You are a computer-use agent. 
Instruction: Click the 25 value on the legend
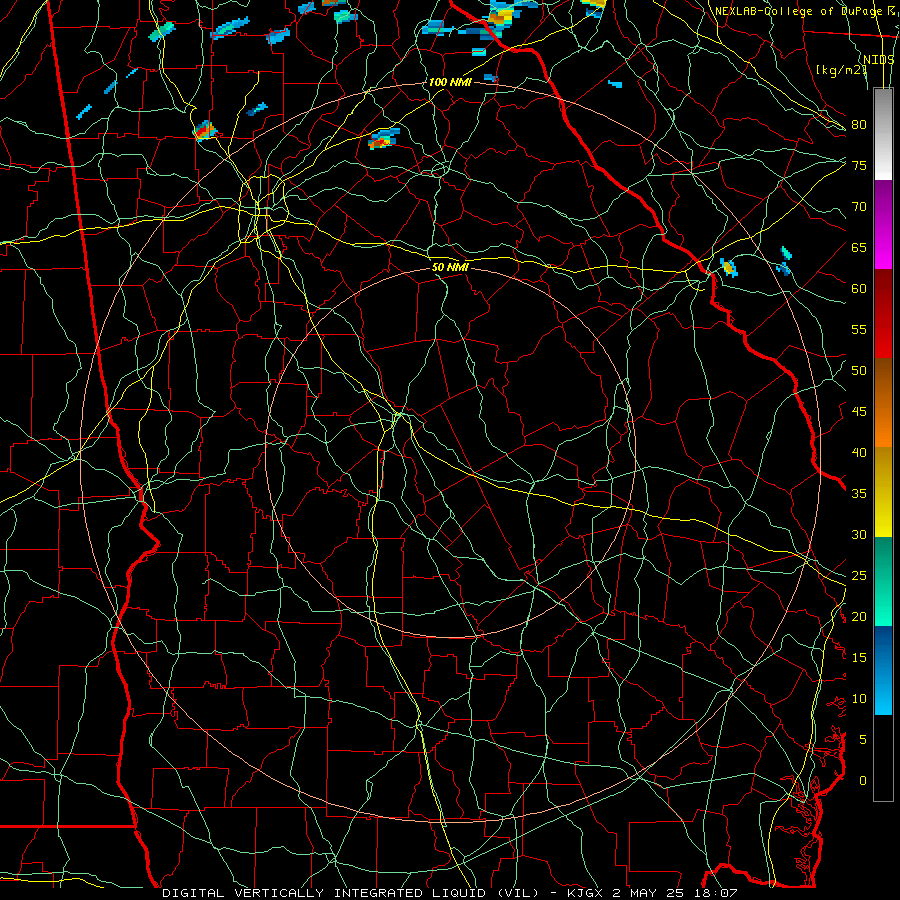coord(859,576)
